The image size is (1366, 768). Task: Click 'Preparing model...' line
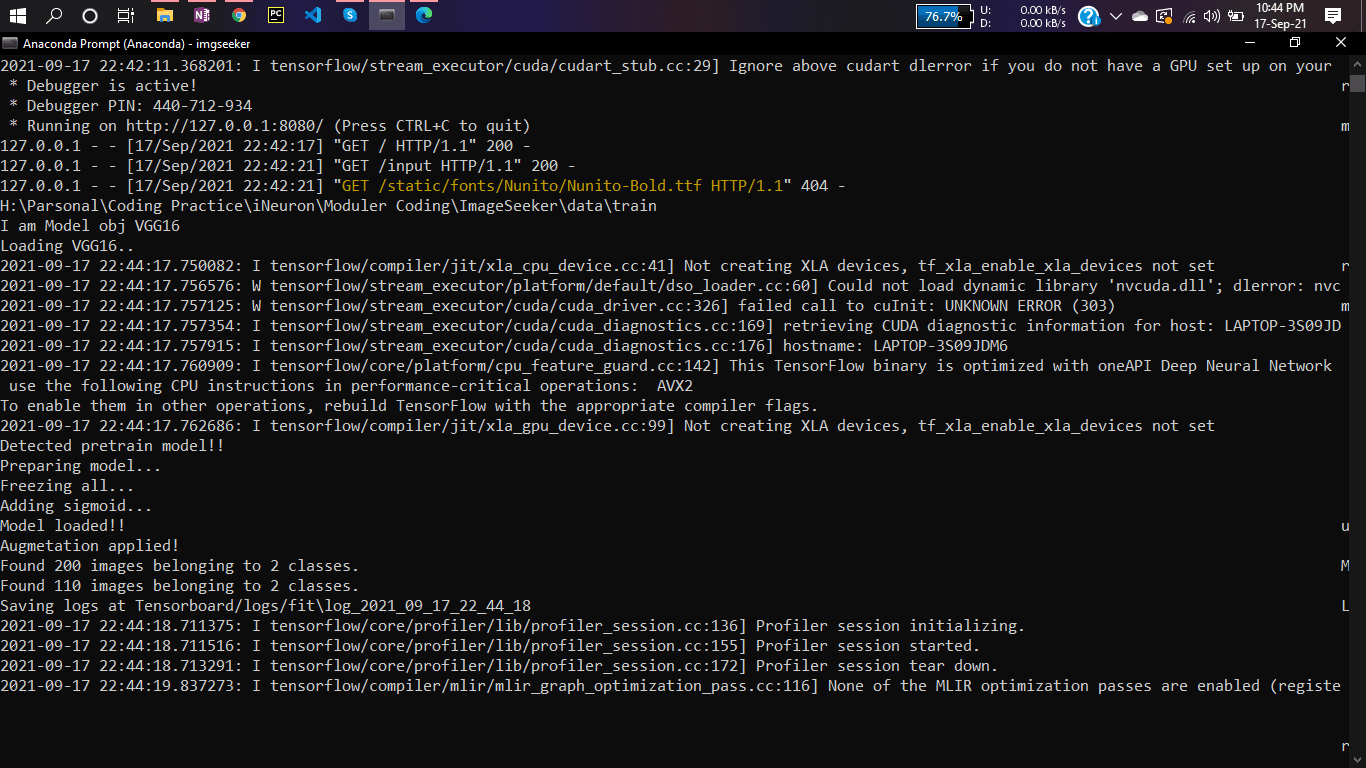[x=81, y=466]
